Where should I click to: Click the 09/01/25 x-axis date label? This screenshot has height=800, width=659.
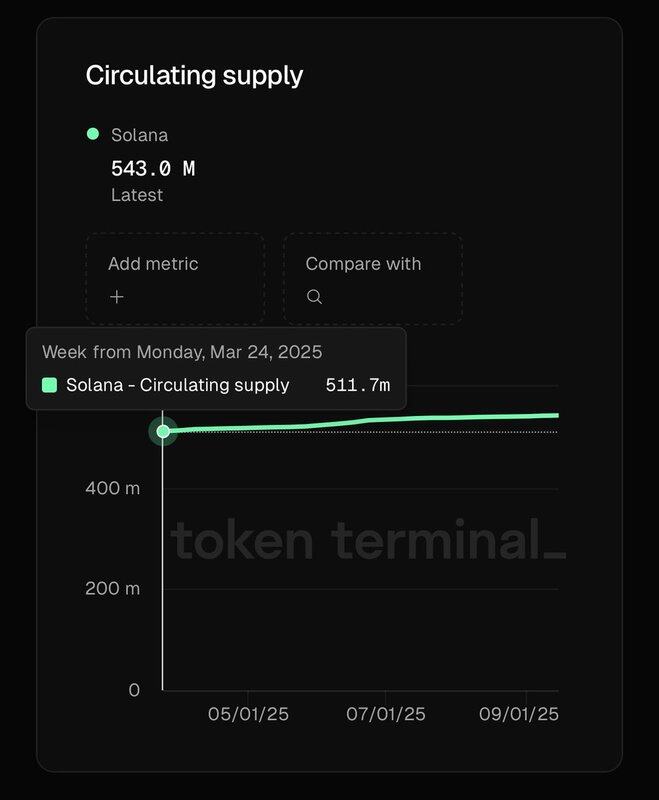coord(519,714)
